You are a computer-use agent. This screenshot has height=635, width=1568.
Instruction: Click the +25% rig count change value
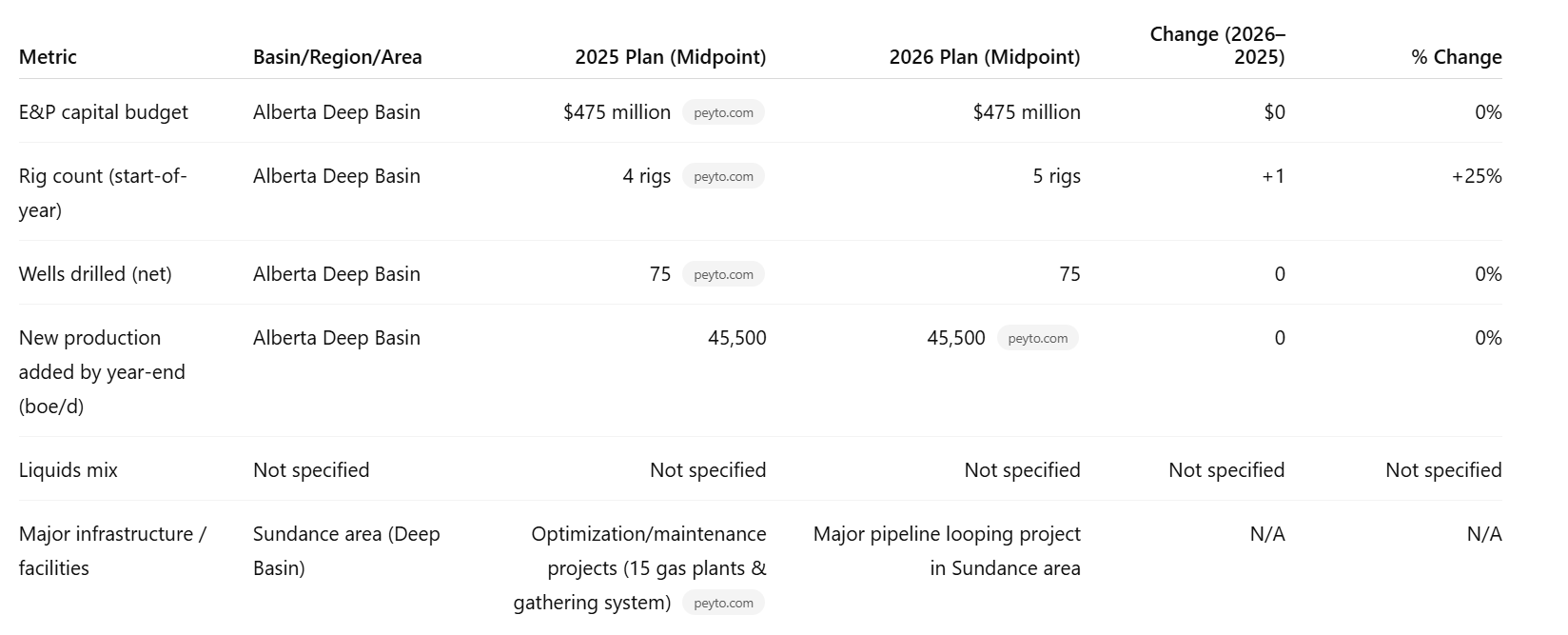pyautogui.click(x=1477, y=176)
